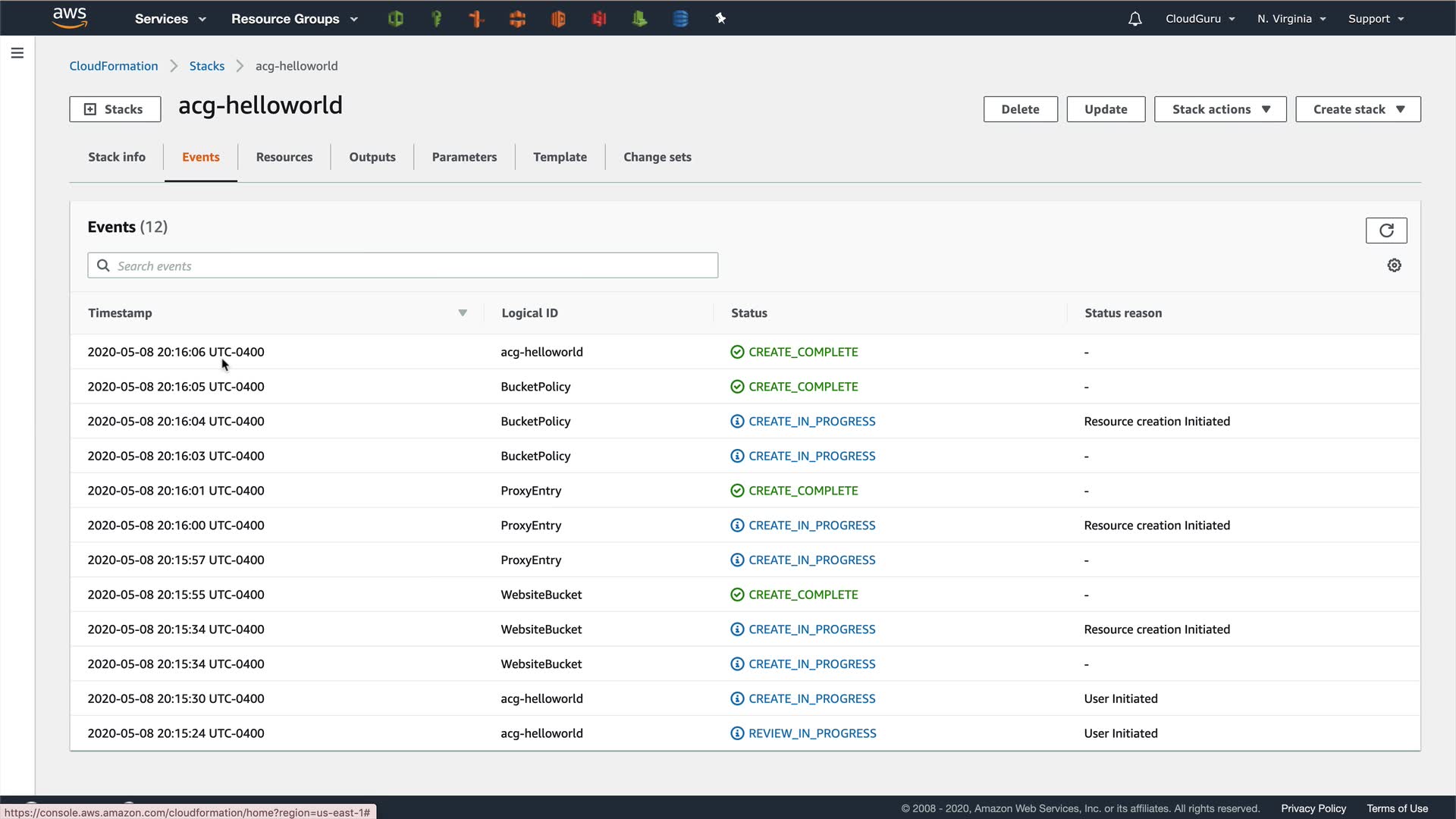Click the Update button
This screenshot has width=1456, height=819.
point(1105,109)
